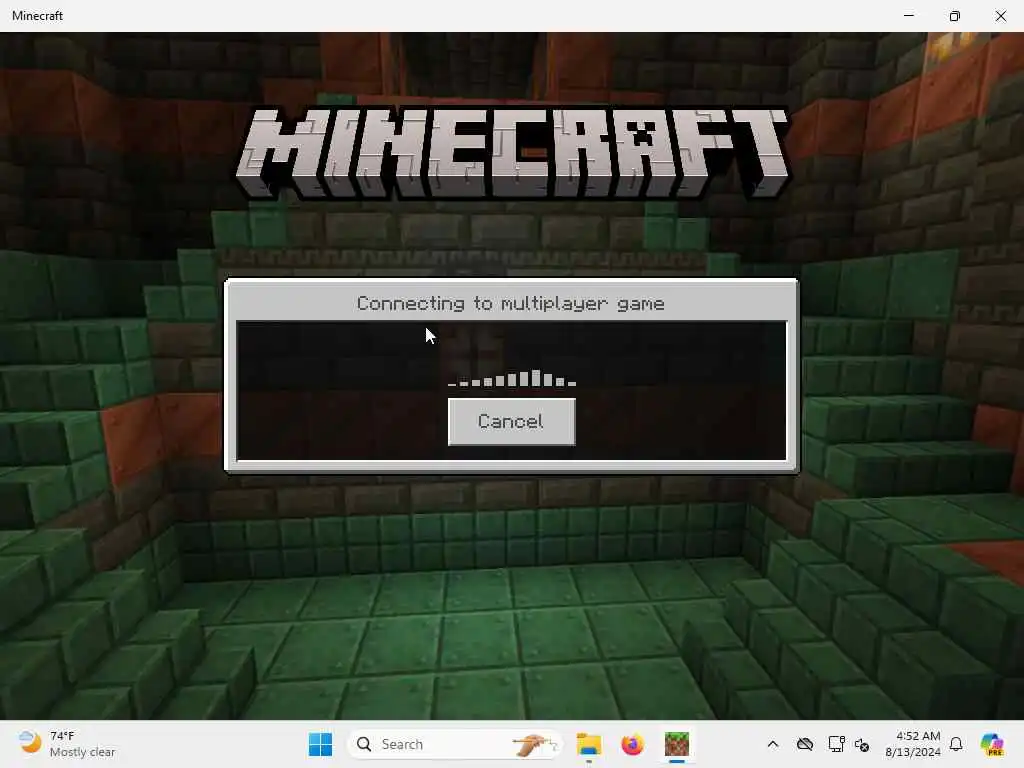Restore down the Minecraft window

[x=955, y=16]
